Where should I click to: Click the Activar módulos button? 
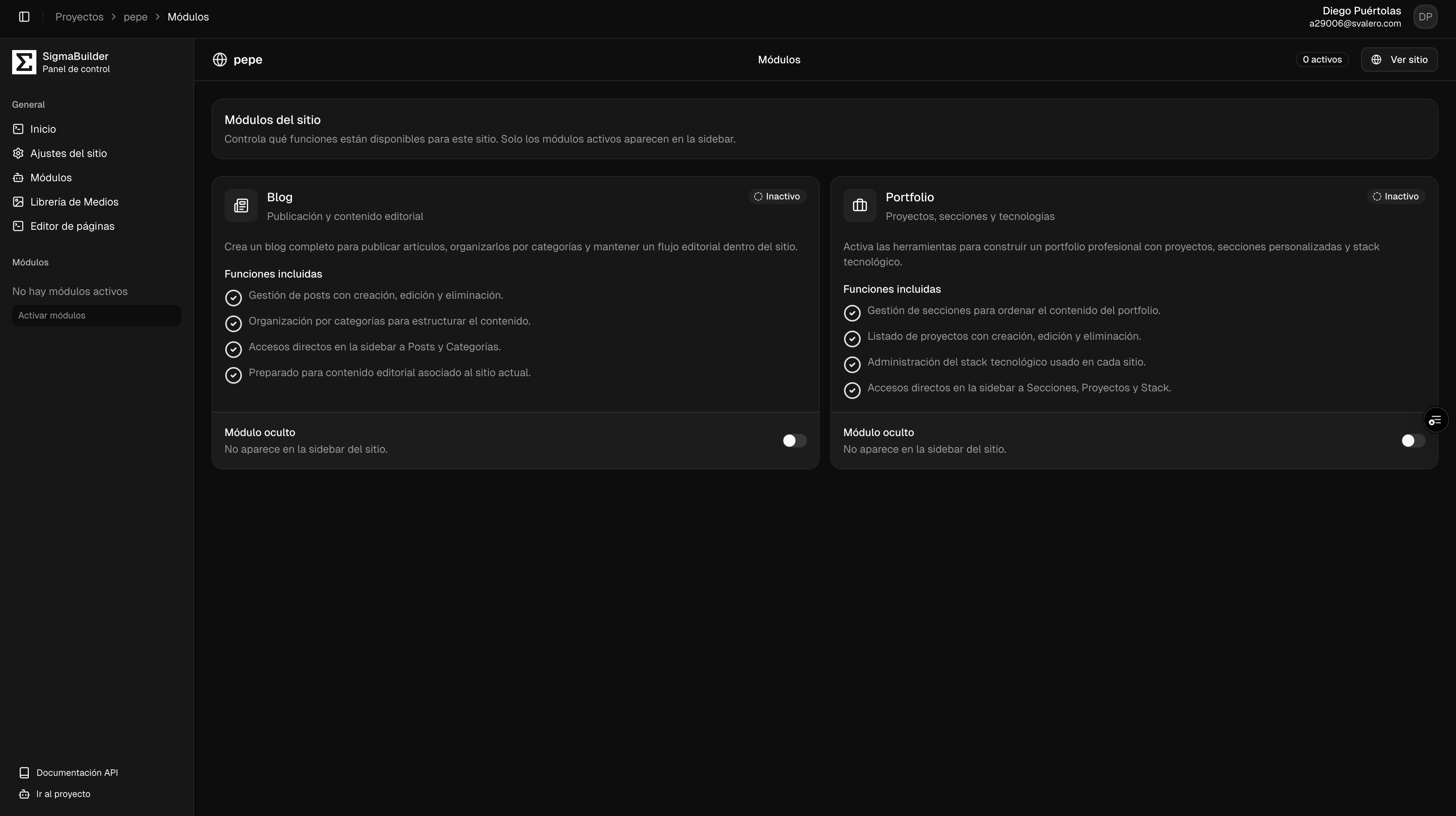(97, 315)
